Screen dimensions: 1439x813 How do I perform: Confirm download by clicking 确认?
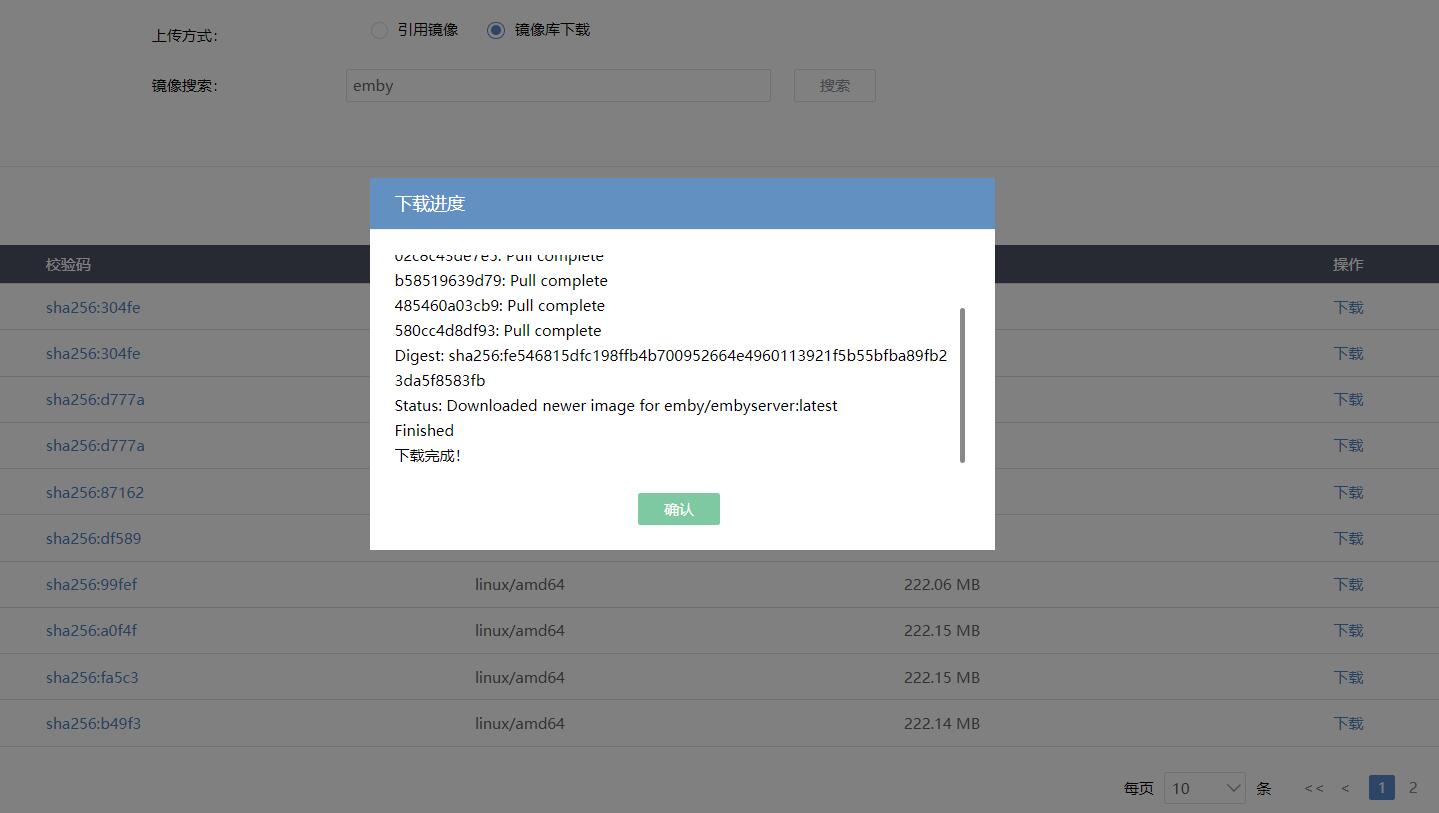678,509
